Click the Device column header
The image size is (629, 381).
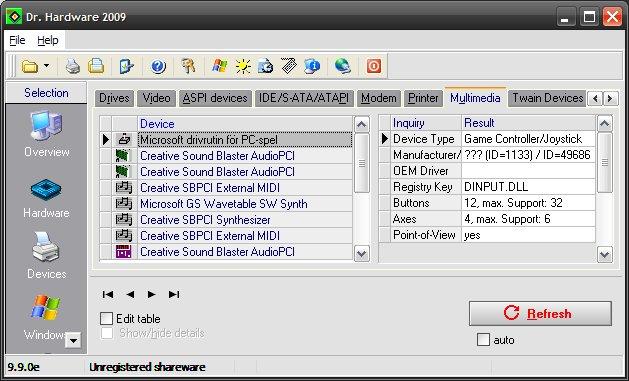click(245, 124)
